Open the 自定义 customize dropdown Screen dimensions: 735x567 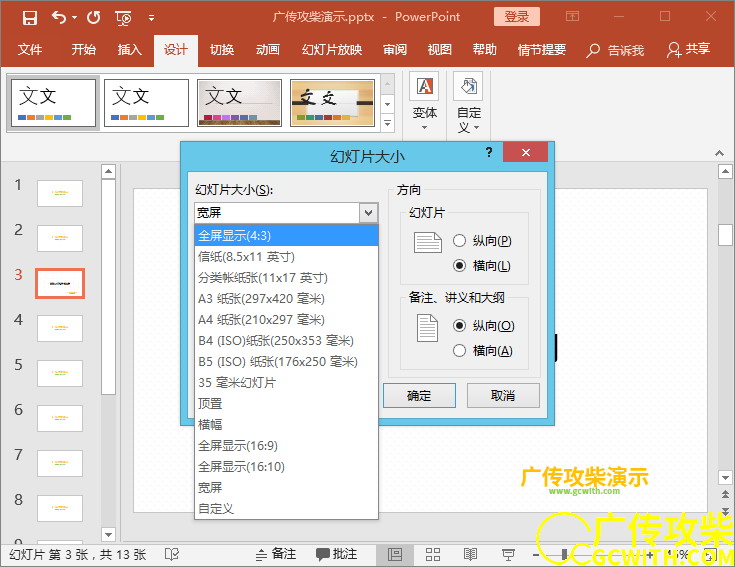(x=469, y=102)
